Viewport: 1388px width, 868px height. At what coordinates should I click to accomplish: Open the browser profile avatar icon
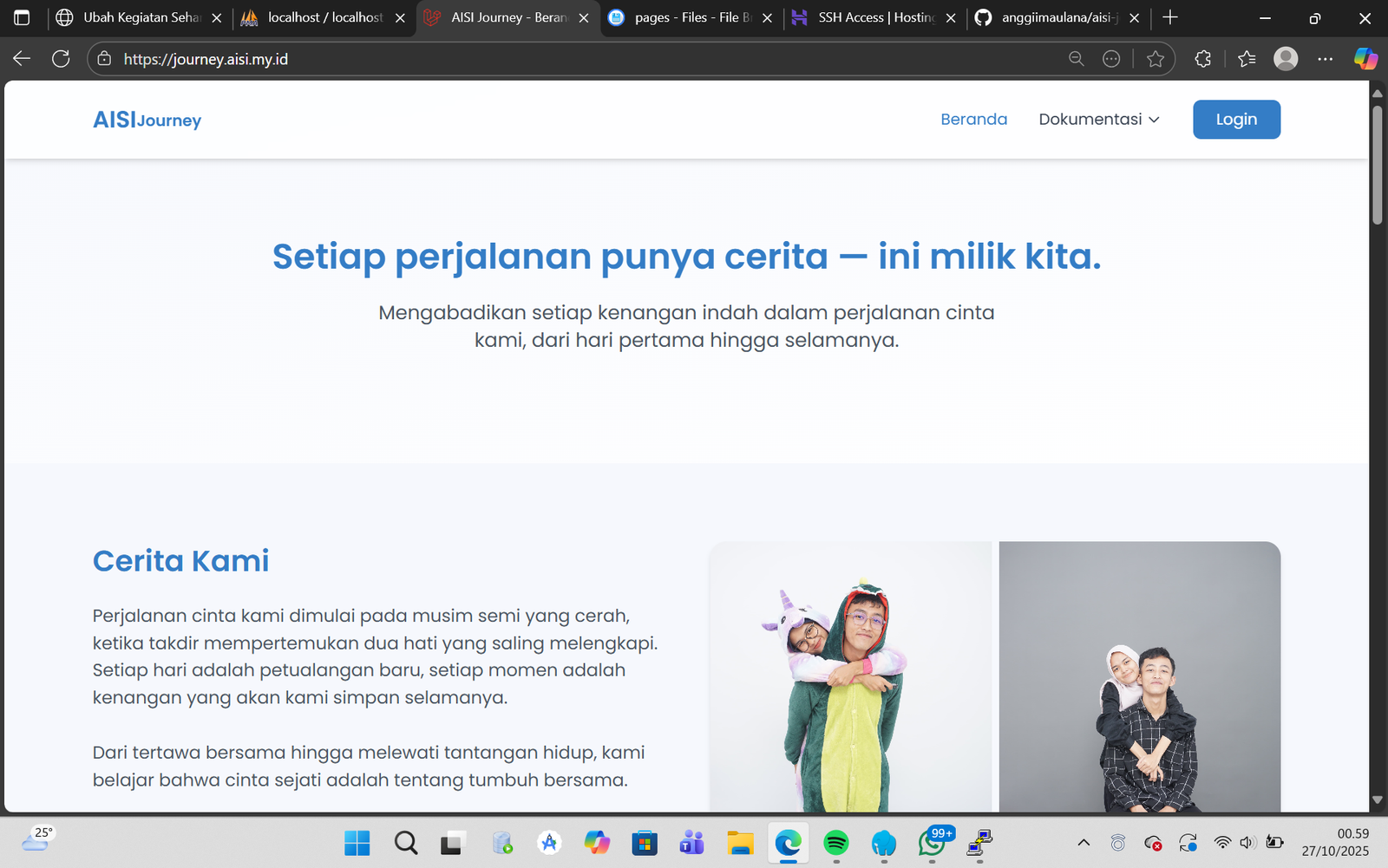pos(1285,58)
